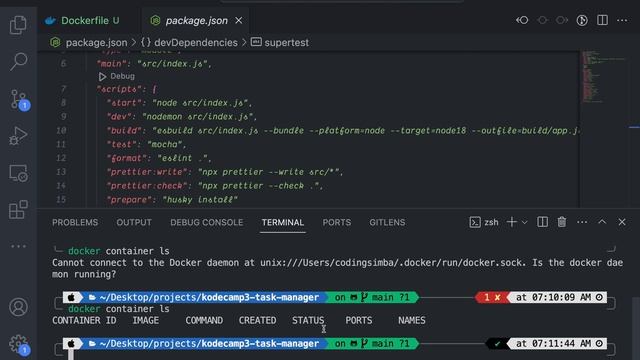Open the Accounts menu icon
640x360 pixels.
click(18, 307)
